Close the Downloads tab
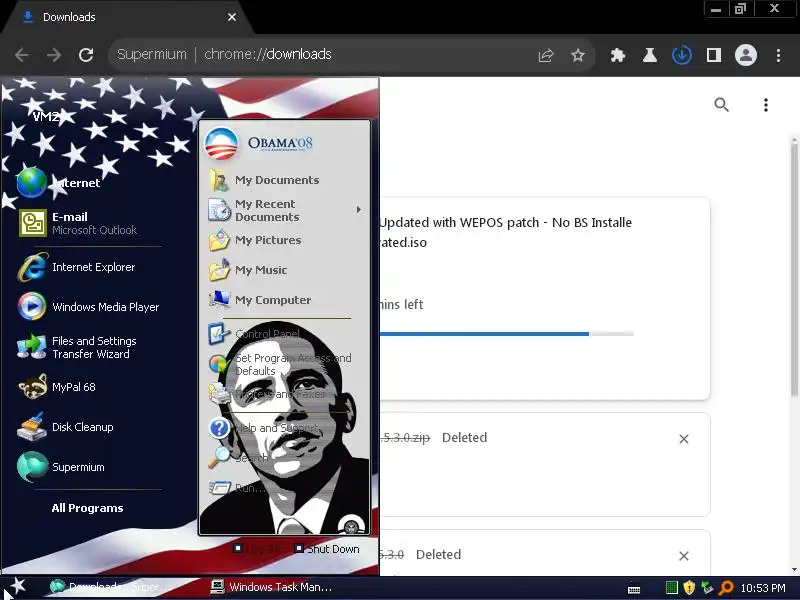800x600 pixels. 232,17
